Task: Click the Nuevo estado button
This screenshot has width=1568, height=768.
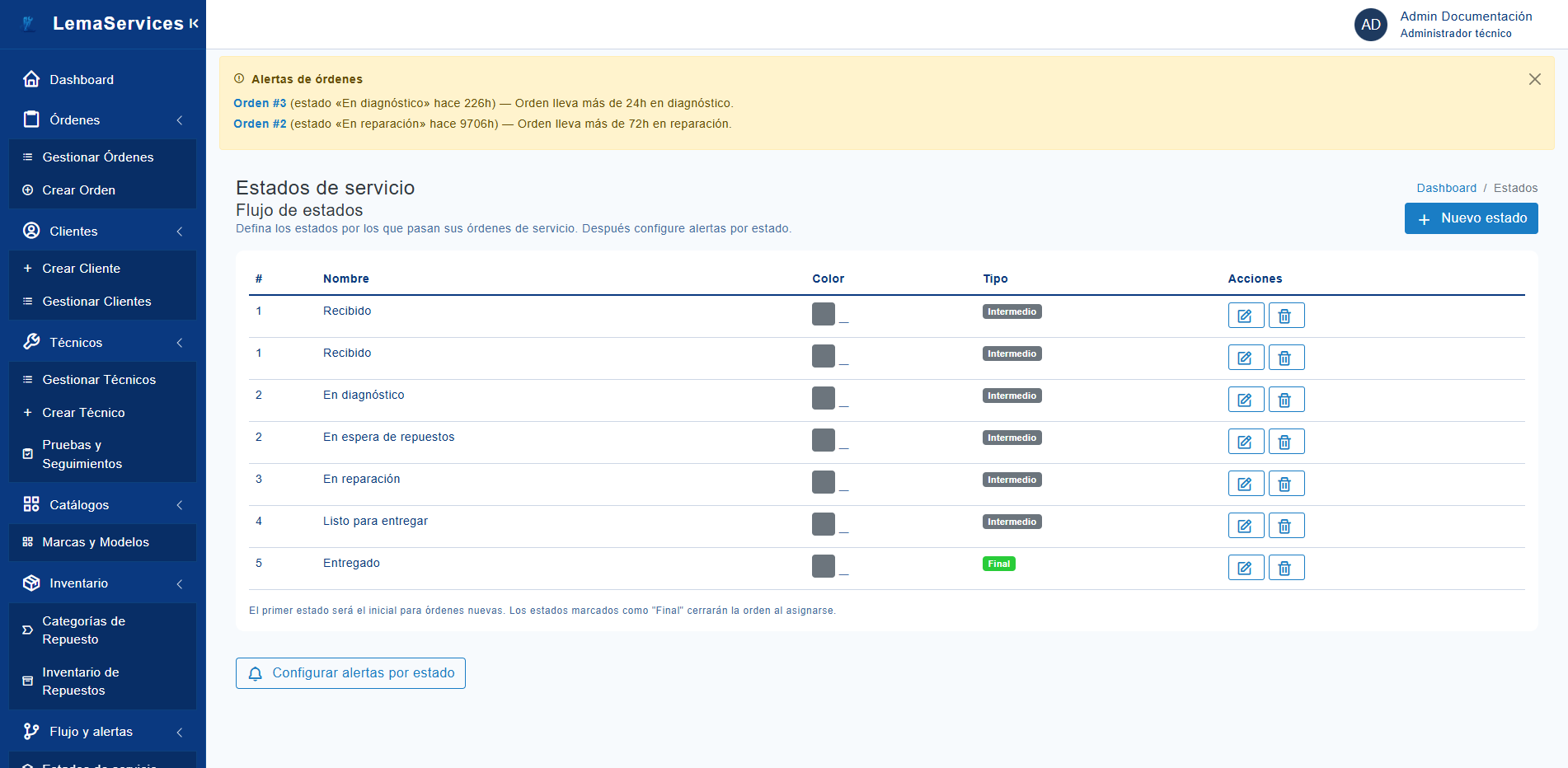Action: click(x=1471, y=218)
